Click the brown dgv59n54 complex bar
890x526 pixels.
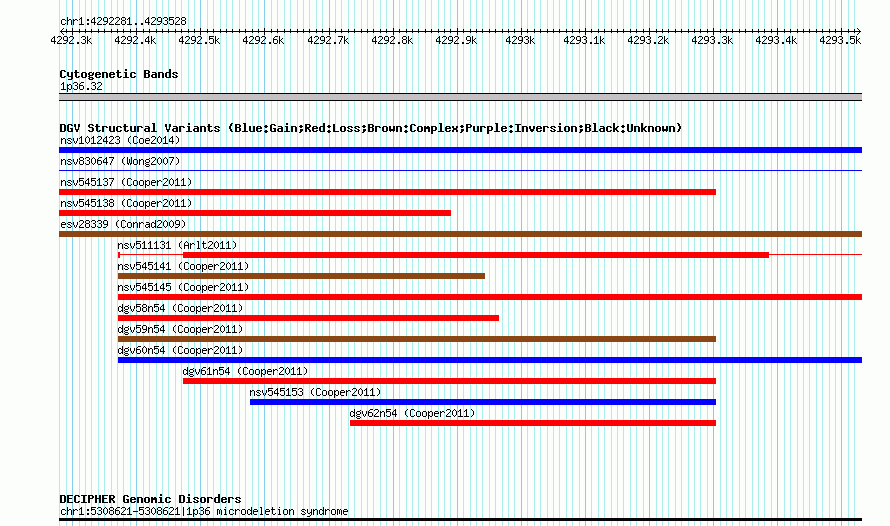click(x=417, y=339)
